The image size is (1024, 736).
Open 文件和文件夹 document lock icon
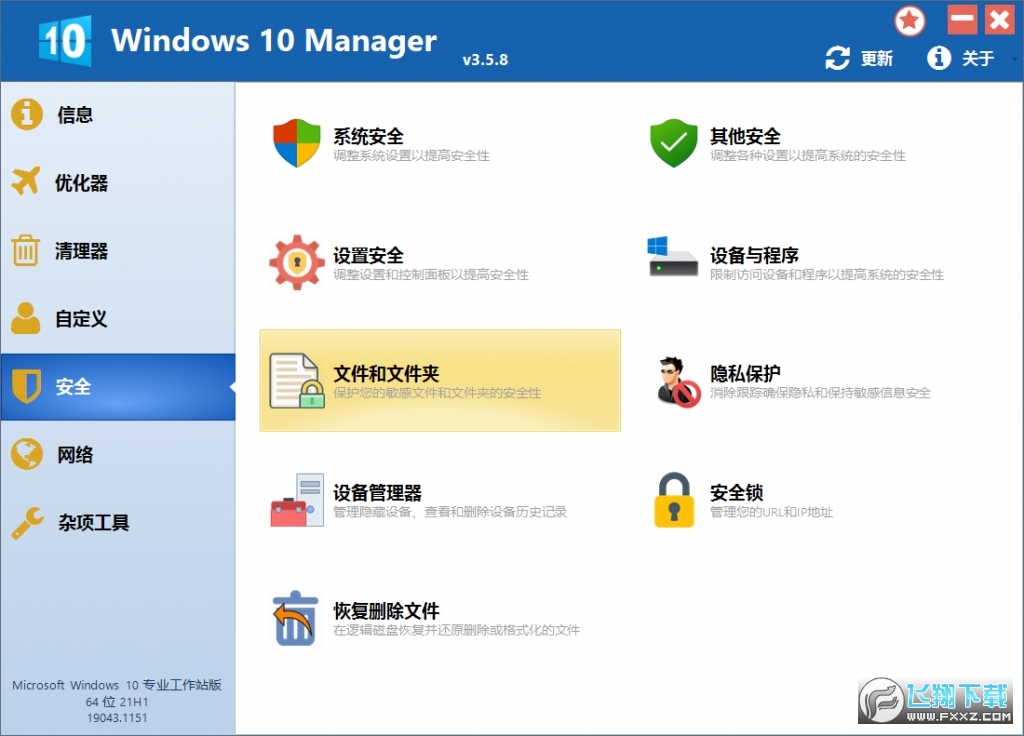coord(297,381)
